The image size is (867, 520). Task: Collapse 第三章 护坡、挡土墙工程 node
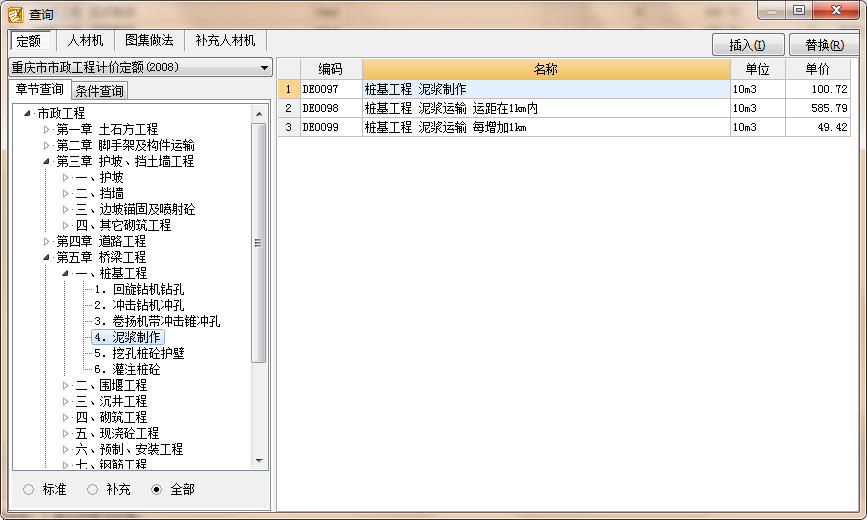[46, 162]
